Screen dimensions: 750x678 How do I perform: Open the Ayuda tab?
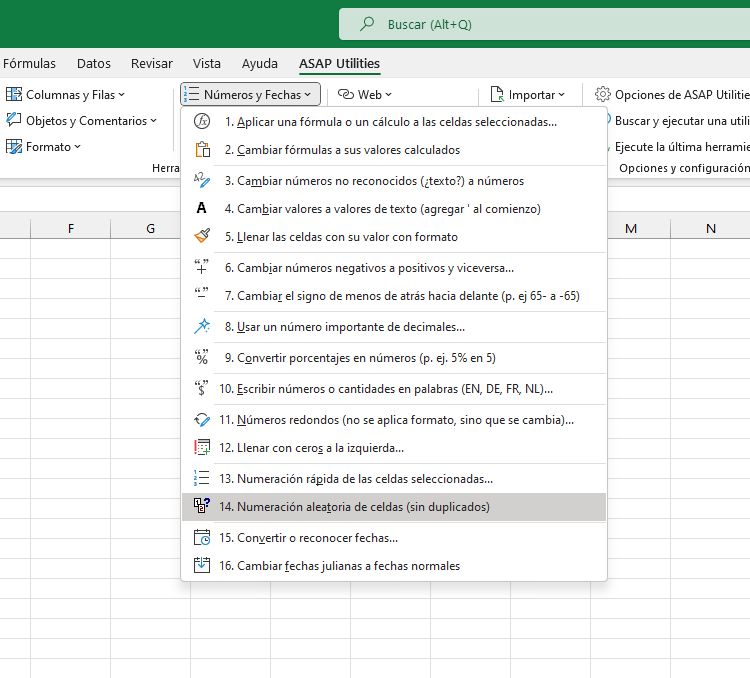coord(260,63)
